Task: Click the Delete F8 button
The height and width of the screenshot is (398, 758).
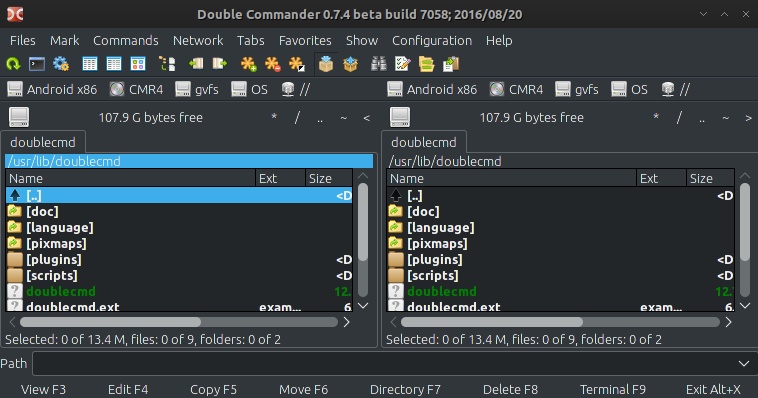Action: (510, 389)
